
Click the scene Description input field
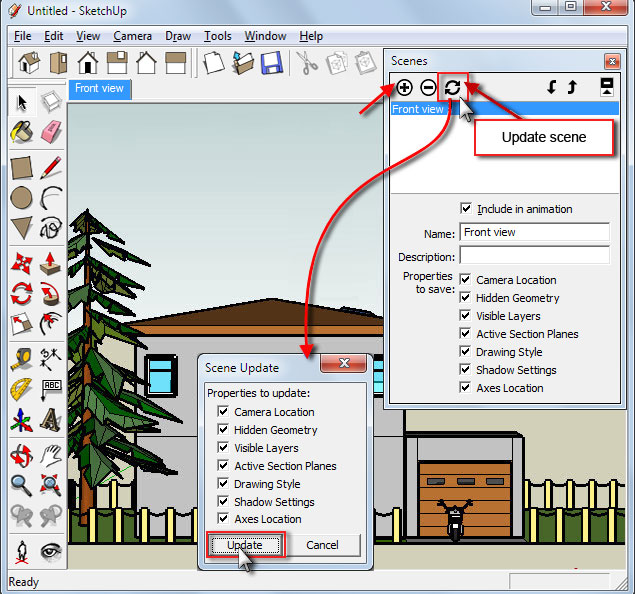point(535,255)
